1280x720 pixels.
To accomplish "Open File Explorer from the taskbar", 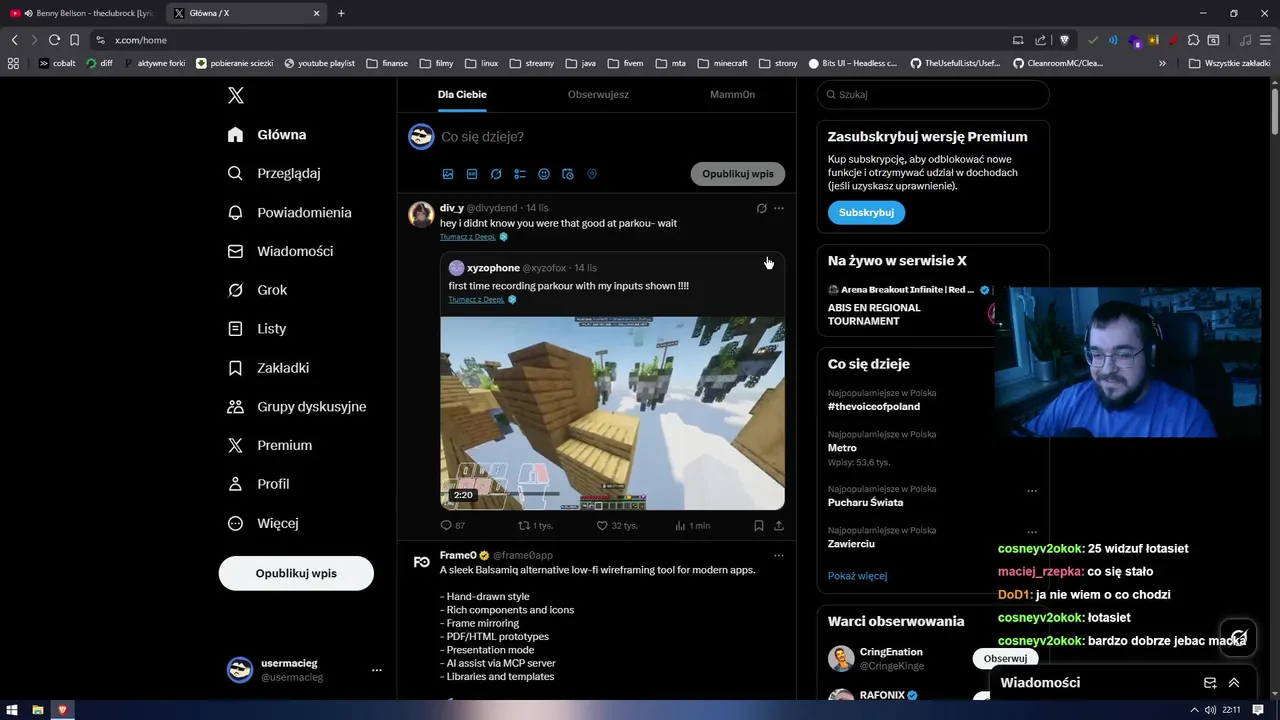I will tap(38, 710).
